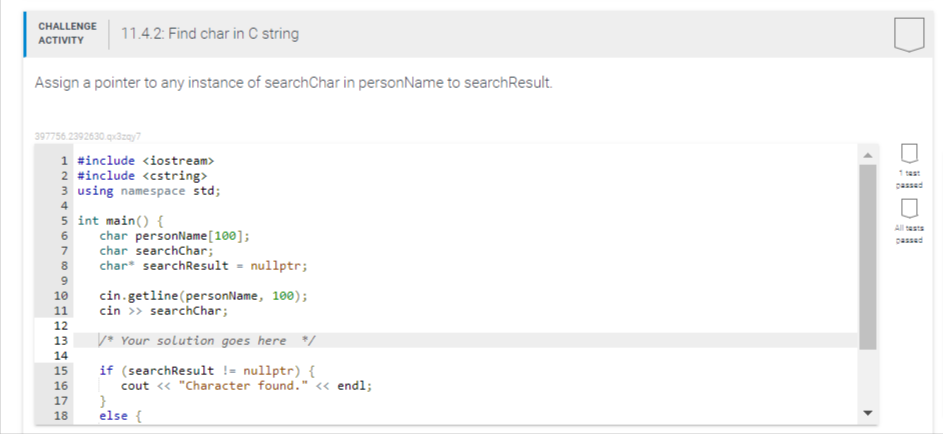Click the #include <iostream> code line
This screenshot has height=434, width=943.
coord(146,160)
